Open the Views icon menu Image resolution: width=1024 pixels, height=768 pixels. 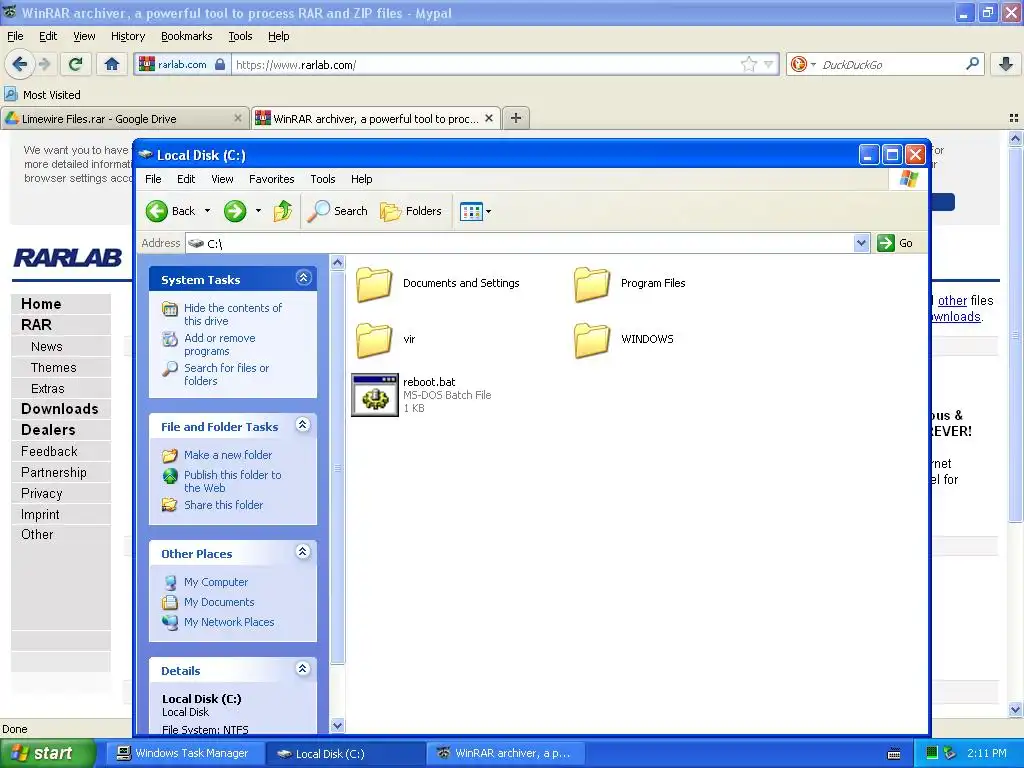click(471, 211)
